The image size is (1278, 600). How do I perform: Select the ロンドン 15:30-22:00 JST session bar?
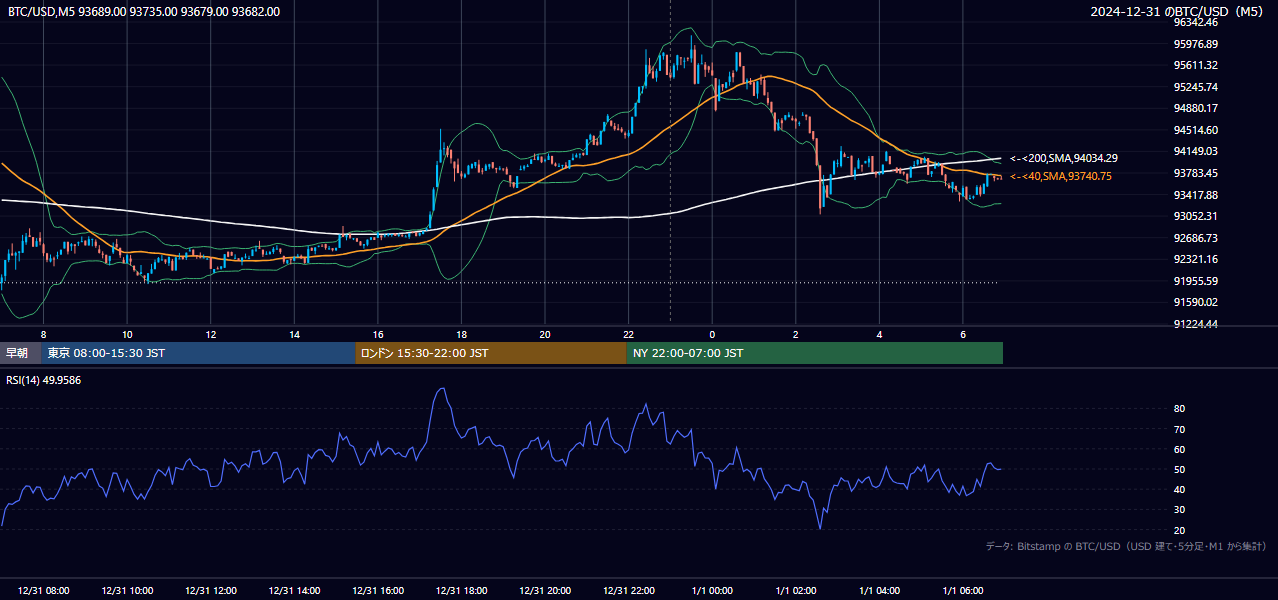[491, 353]
